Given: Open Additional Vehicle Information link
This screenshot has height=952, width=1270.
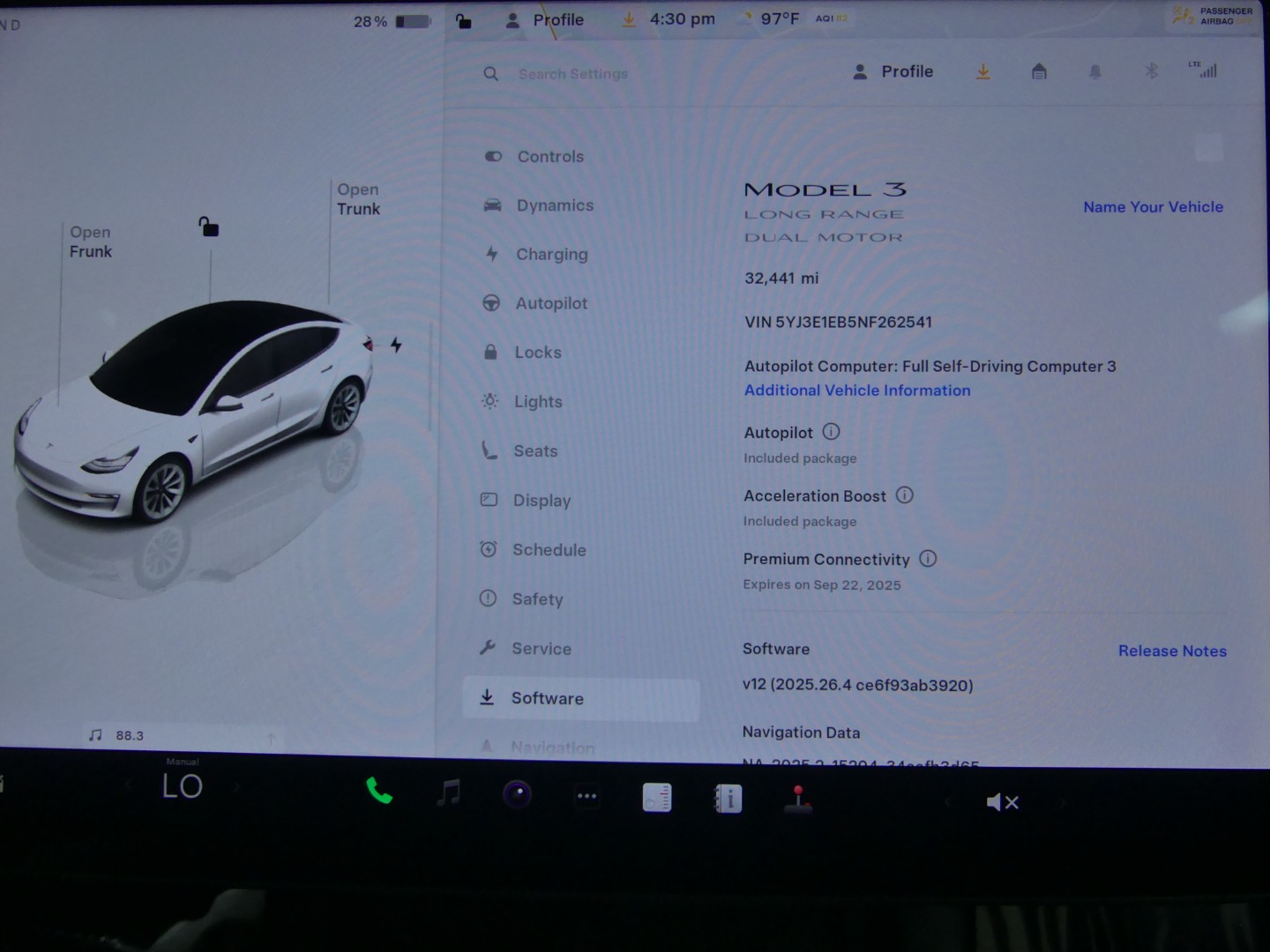Looking at the screenshot, I should pos(857,390).
